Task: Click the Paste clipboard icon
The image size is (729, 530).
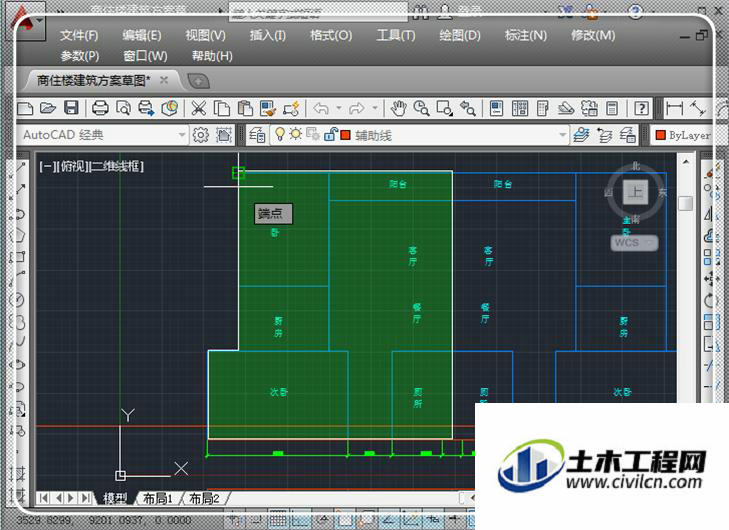Action: [x=245, y=109]
